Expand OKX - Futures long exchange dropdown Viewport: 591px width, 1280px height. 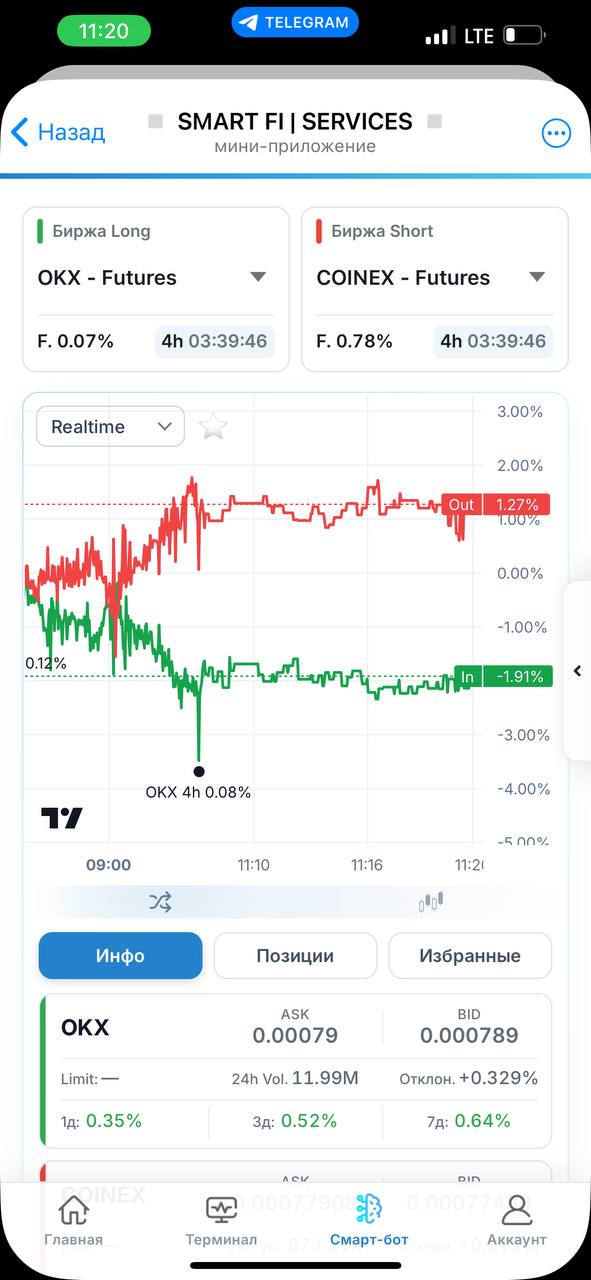point(155,277)
